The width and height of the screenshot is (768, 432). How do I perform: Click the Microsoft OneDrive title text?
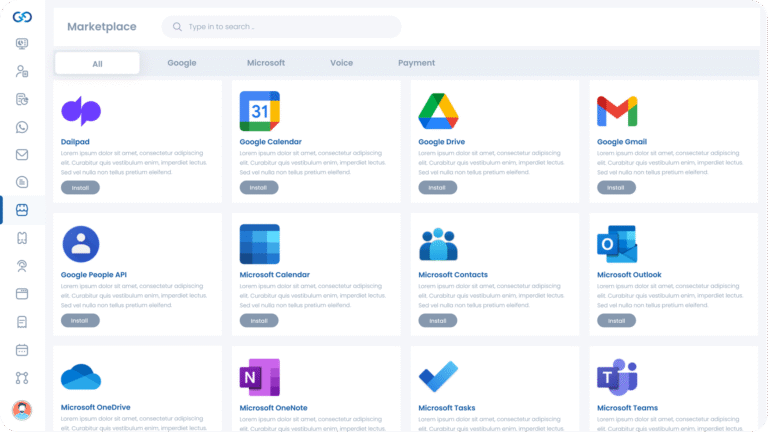96,407
